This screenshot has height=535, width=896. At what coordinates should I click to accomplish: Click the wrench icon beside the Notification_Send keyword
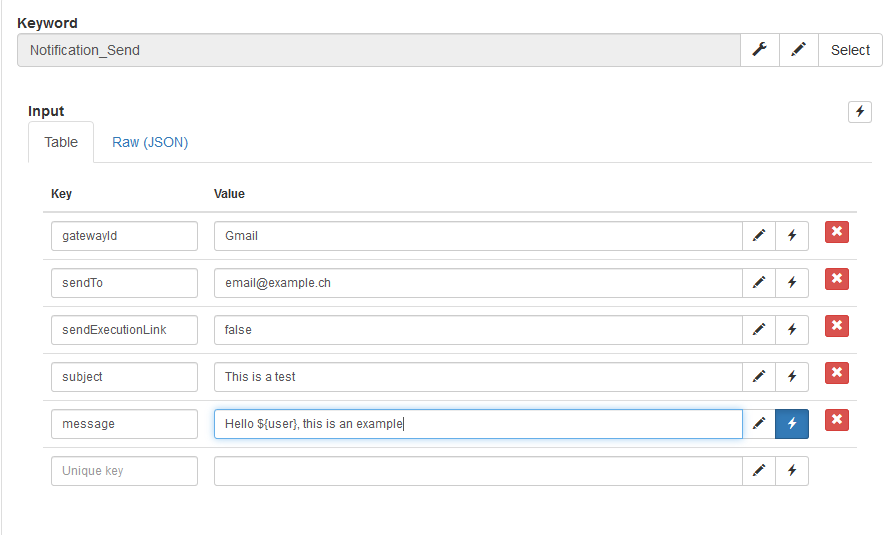tap(759, 50)
